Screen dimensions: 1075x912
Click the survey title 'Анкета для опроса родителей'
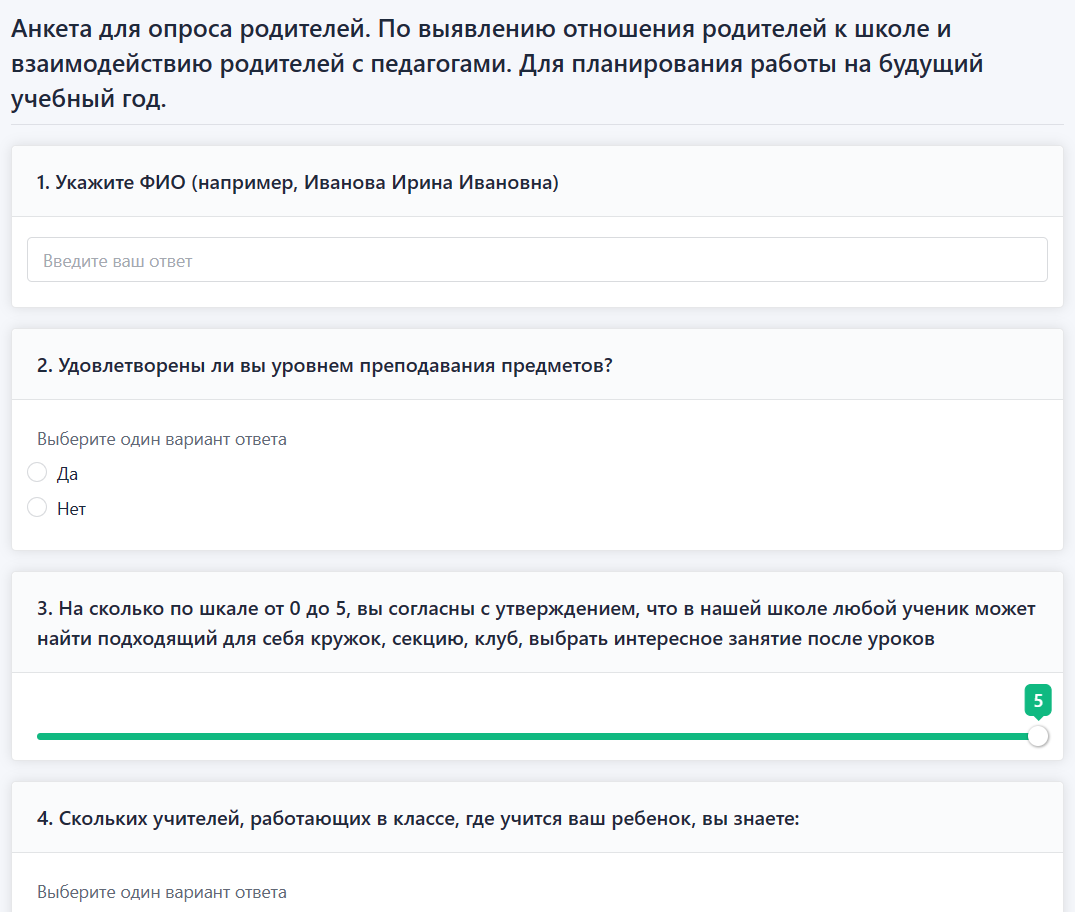[x=497, y=64]
